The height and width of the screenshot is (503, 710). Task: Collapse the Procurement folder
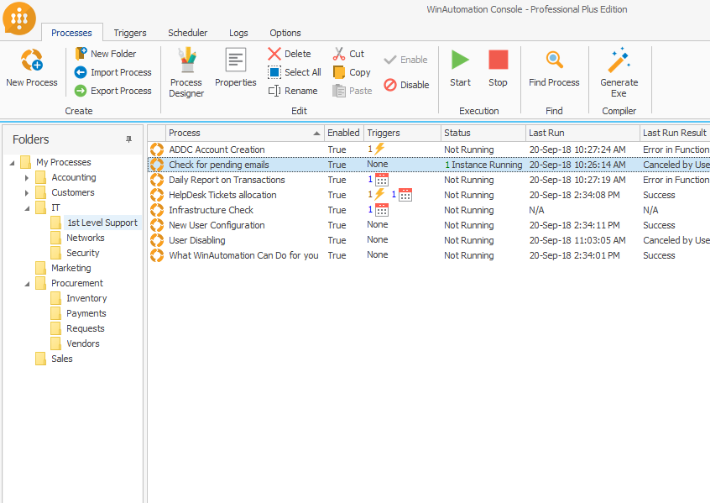[27, 284]
